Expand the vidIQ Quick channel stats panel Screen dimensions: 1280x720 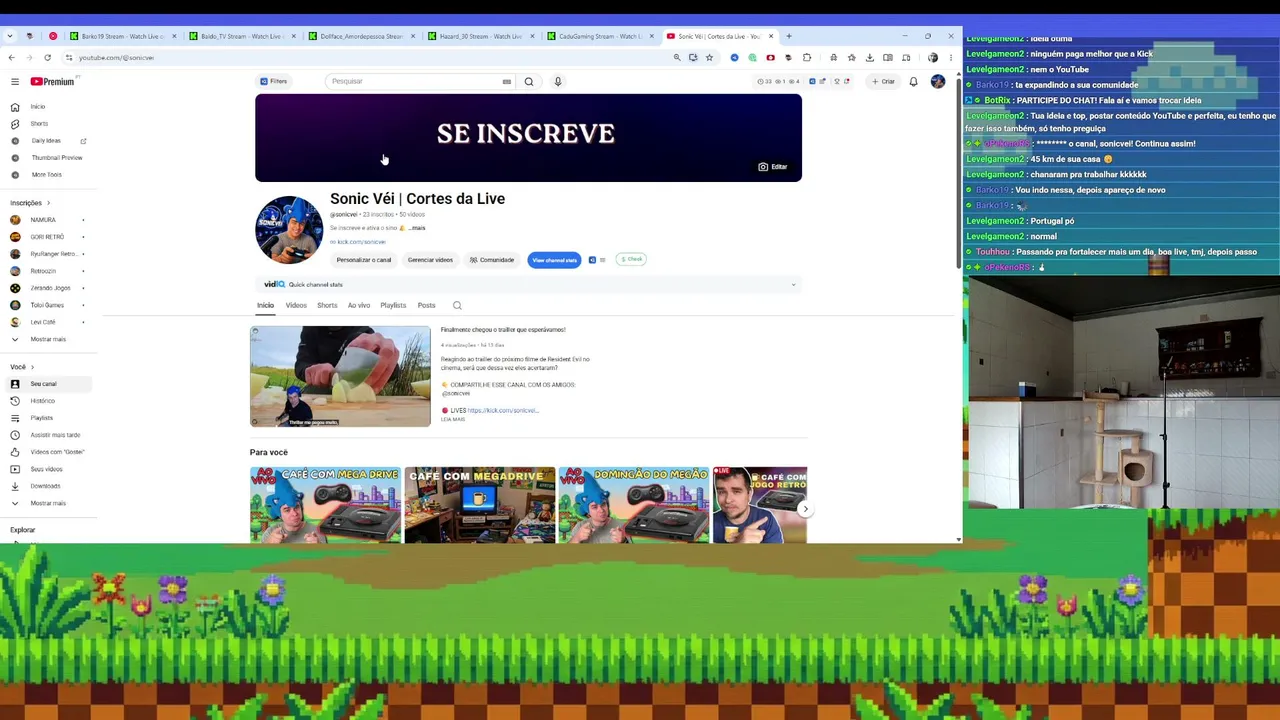tap(793, 285)
